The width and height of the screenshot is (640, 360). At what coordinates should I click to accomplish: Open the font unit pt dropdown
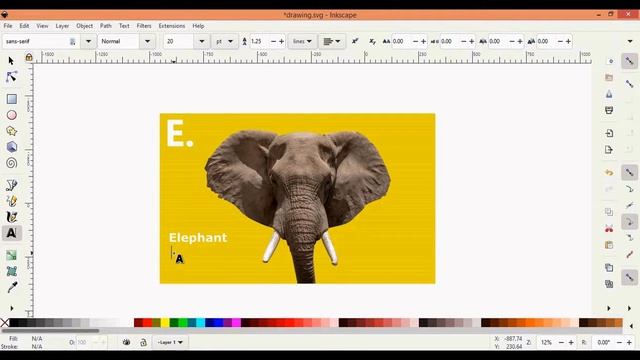pos(224,41)
